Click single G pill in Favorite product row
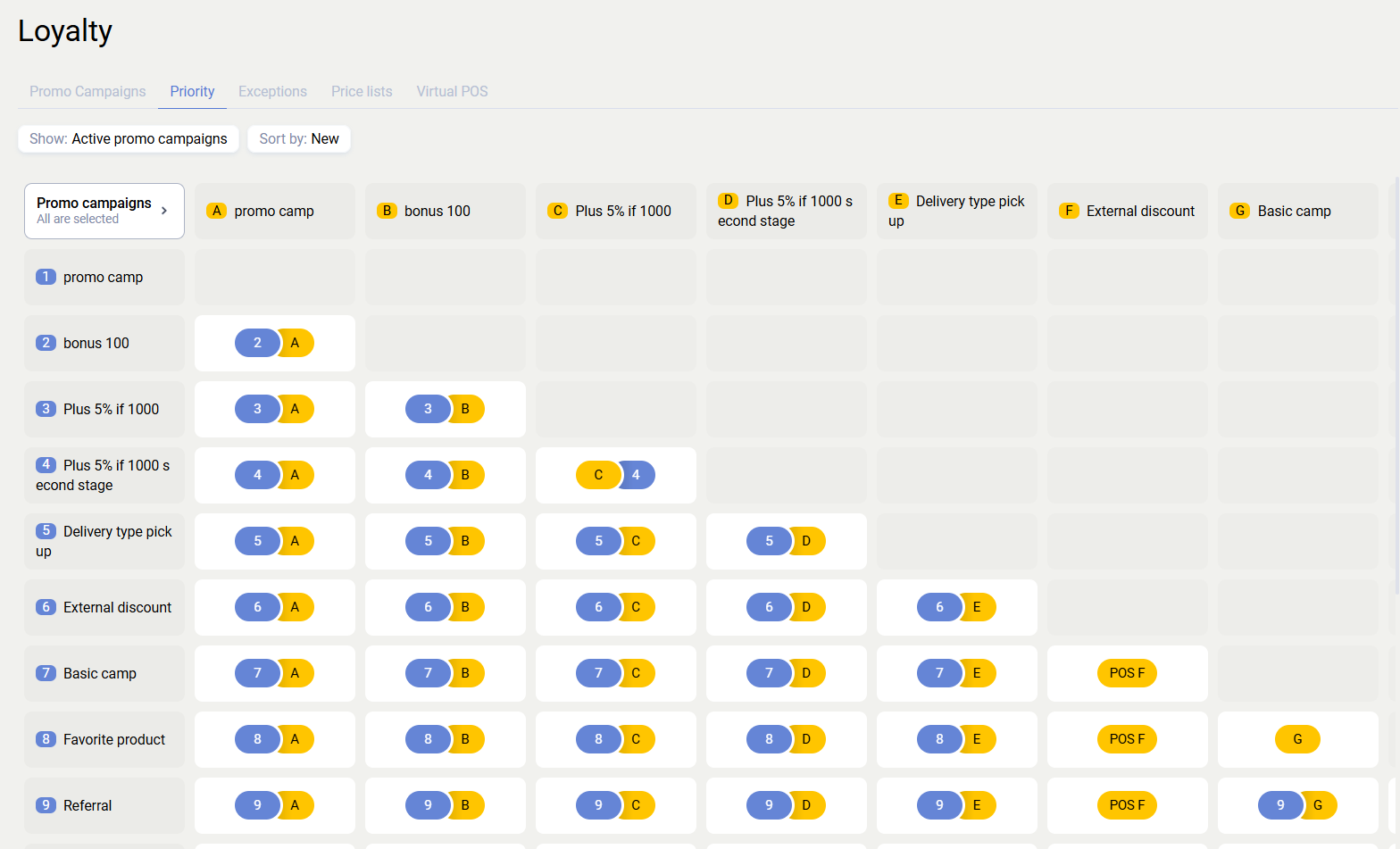 pos(1297,739)
